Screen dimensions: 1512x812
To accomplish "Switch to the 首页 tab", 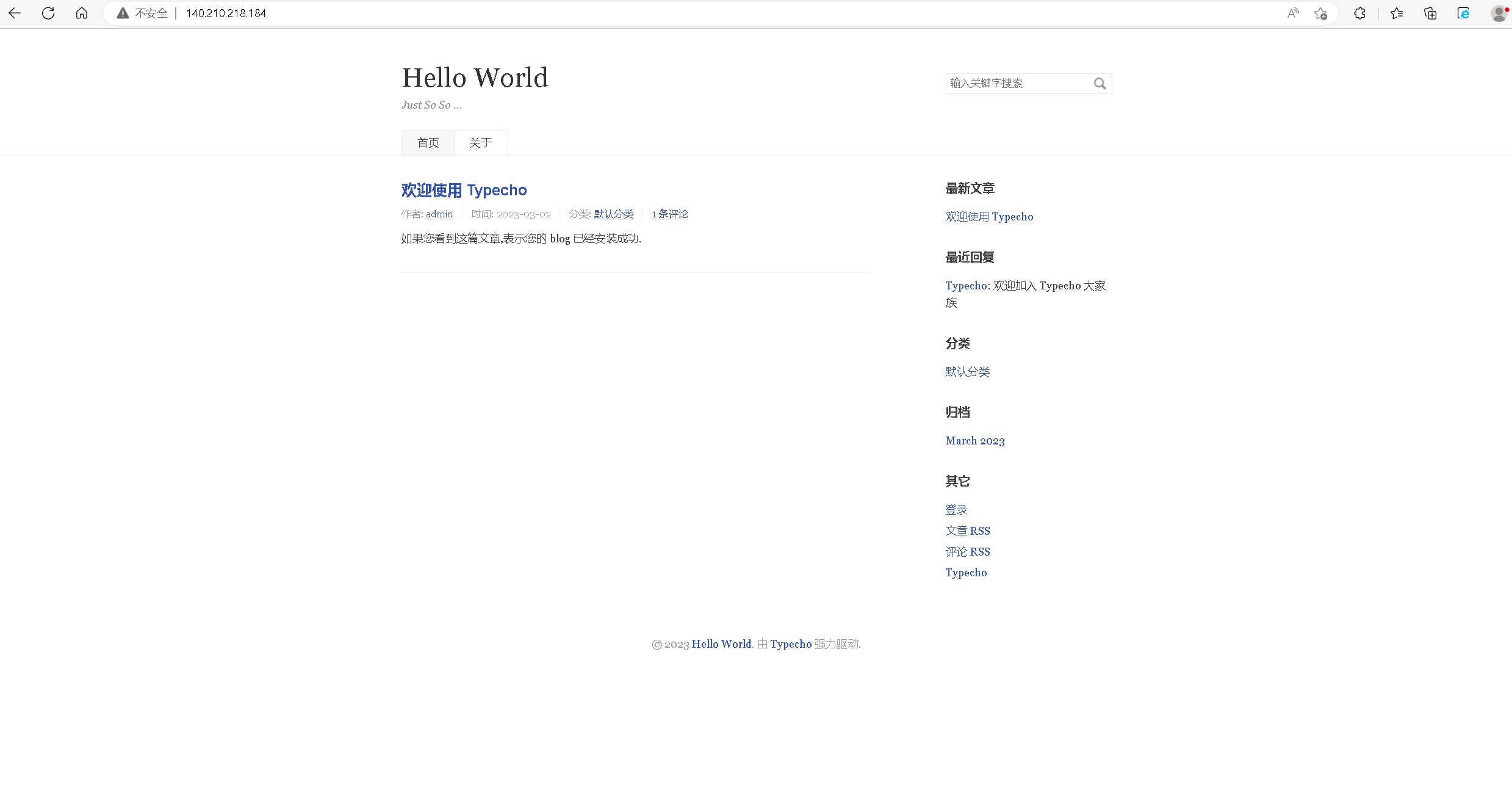I will tap(428, 143).
